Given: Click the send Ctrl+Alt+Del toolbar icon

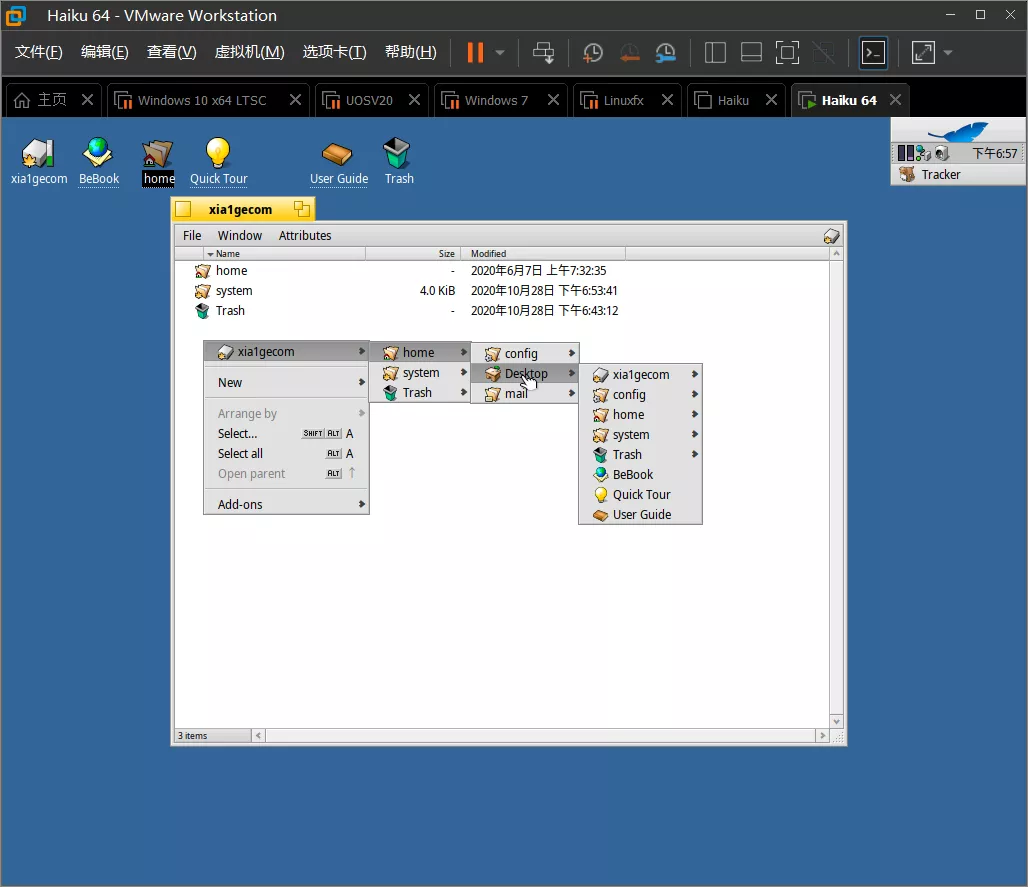Looking at the screenshot, I should click(x=543, y=53).
